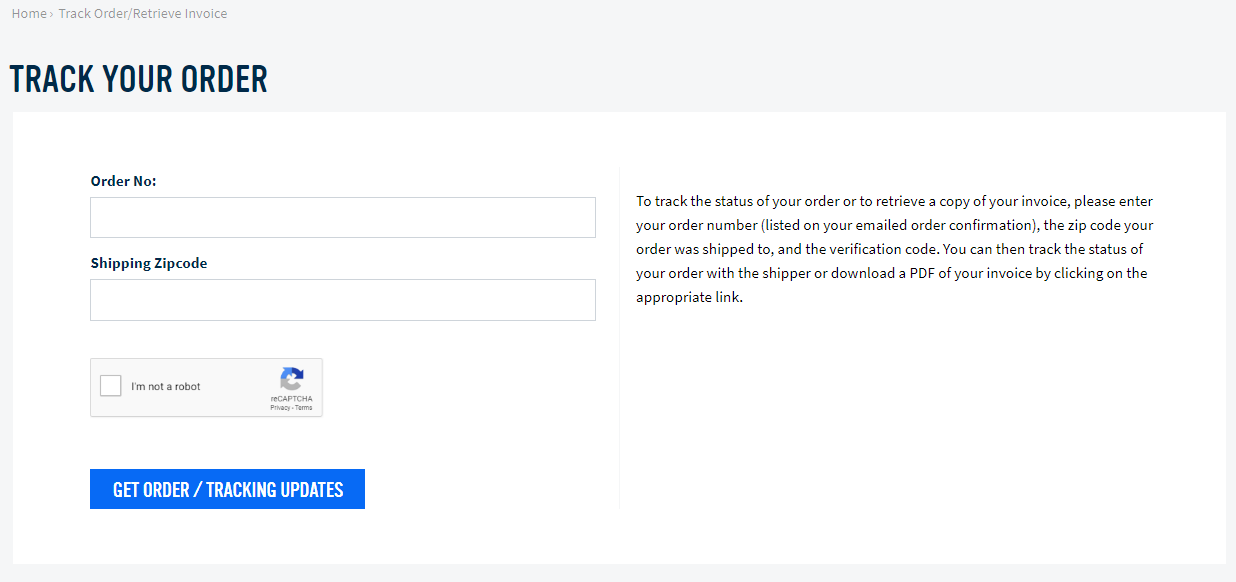Click instruction line mentioning the verification code
Screen dimensions: 1236x582
[889, 249]
